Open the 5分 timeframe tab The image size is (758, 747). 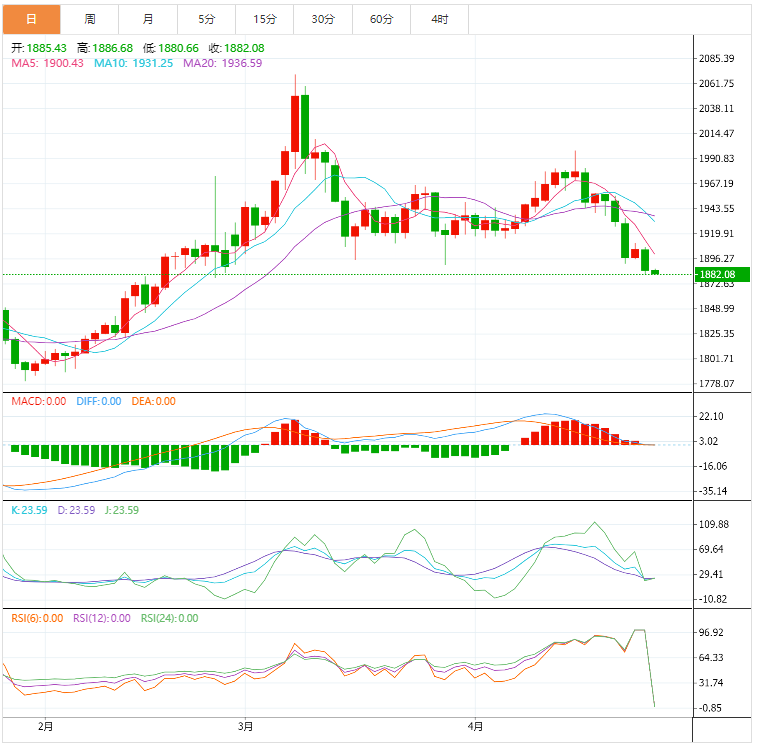tap(206, 19)
